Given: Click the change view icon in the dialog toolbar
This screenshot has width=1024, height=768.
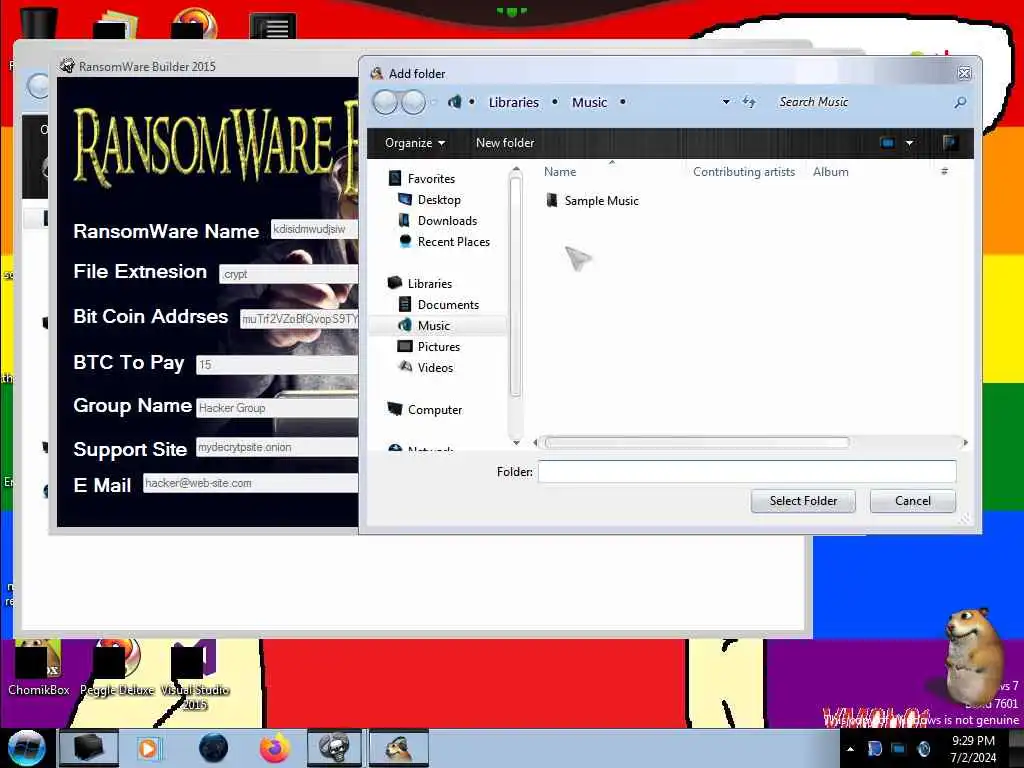Looking at the screenshot, I should (x=887, y=142).
